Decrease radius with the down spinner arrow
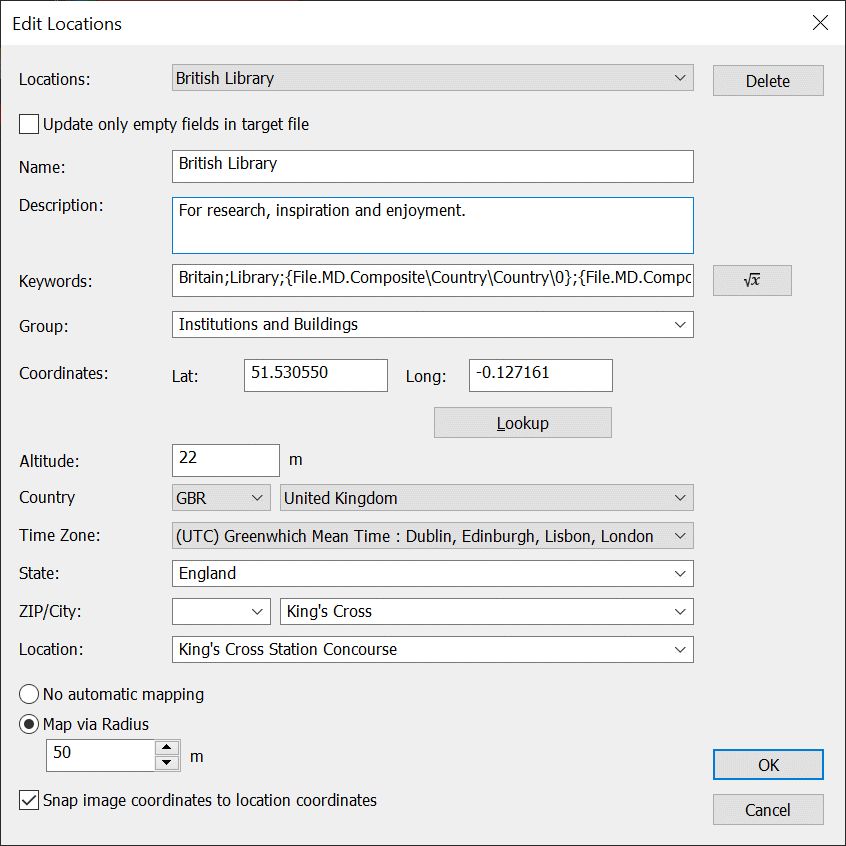The image size is (846, 846). (167, 763)
